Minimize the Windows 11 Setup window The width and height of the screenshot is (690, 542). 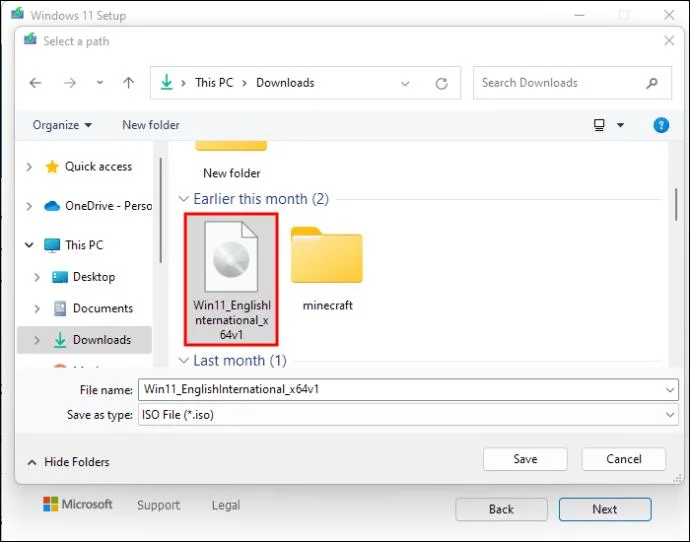[x=580, y=15]
